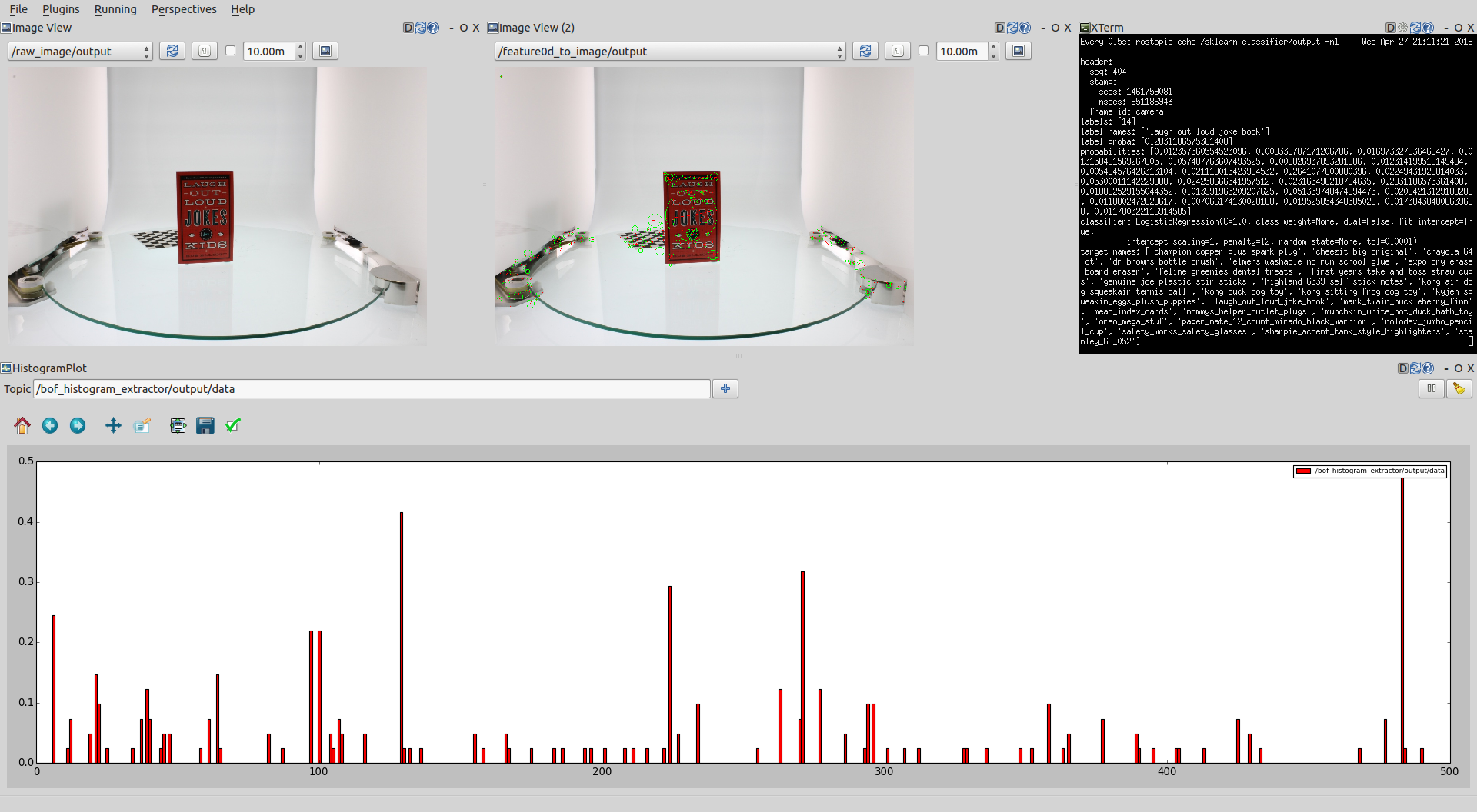Click the Image View (2) title icon
The image size is (1477, 812).
493,28
